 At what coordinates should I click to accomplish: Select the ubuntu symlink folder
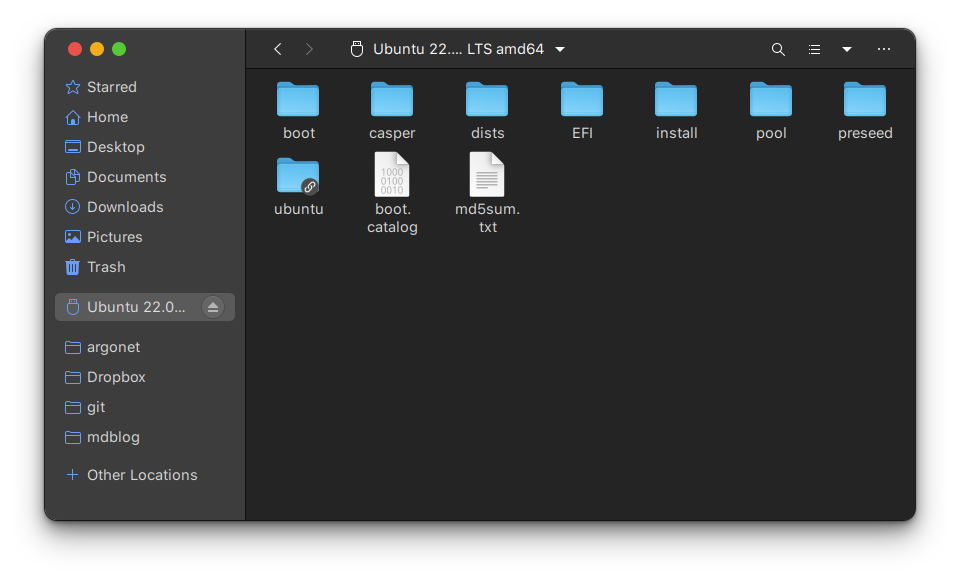click(x=298, y=186)
